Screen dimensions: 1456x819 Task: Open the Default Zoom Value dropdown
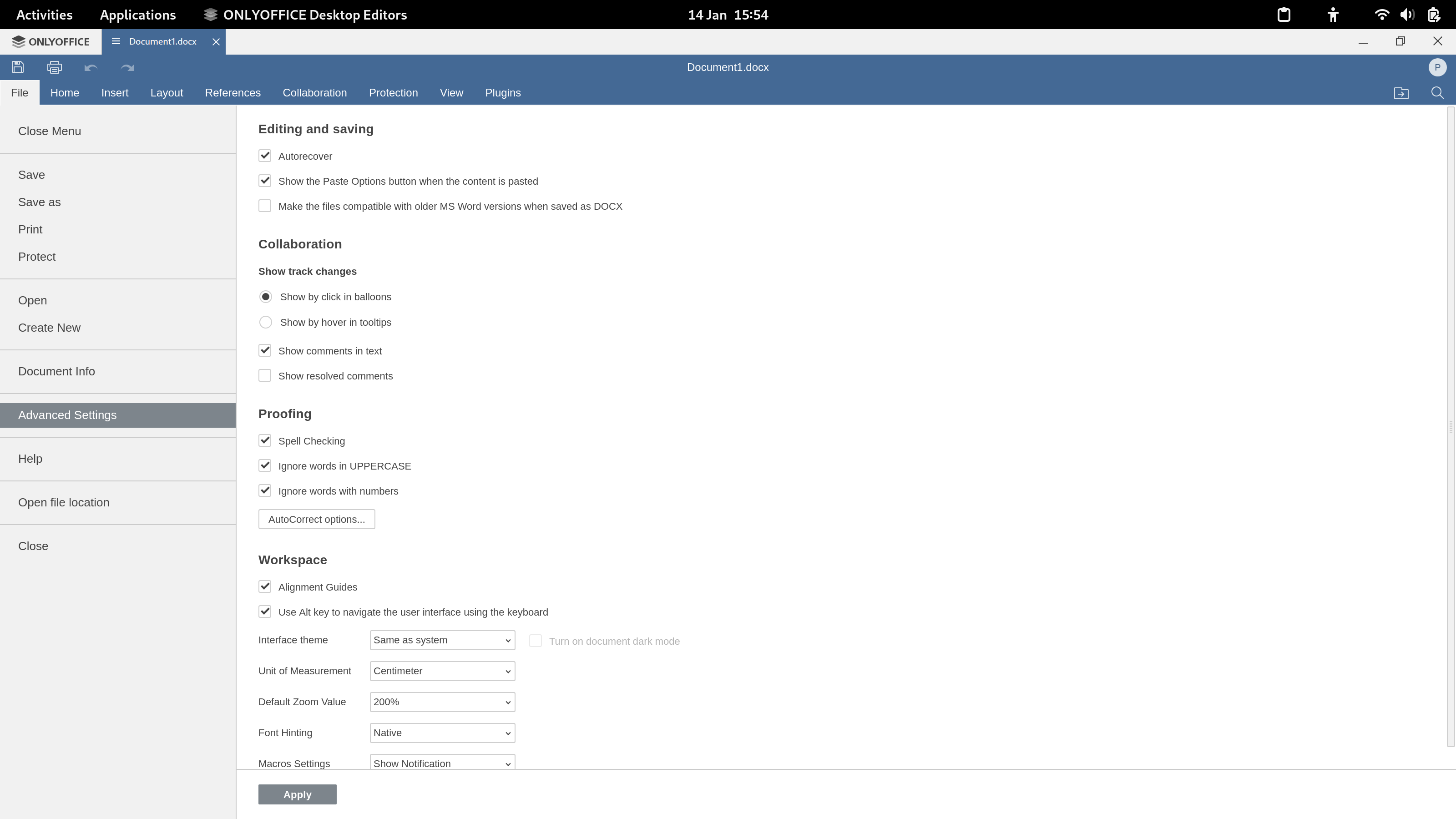tap(442, 702)
